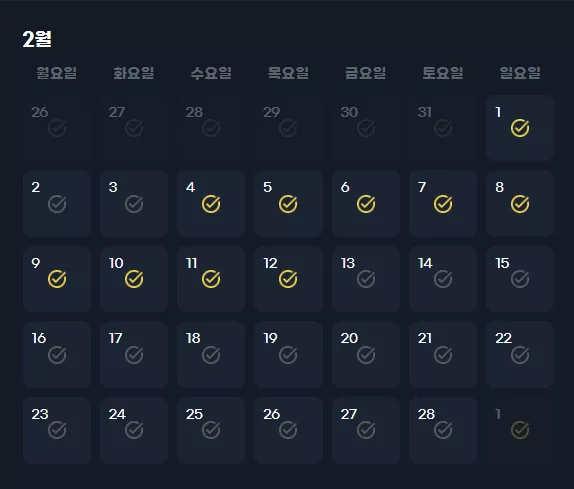Viewport: 574px width, 489px height.
Task: Click the yellow checkmark on day 12
Action: tap(288, 279)
